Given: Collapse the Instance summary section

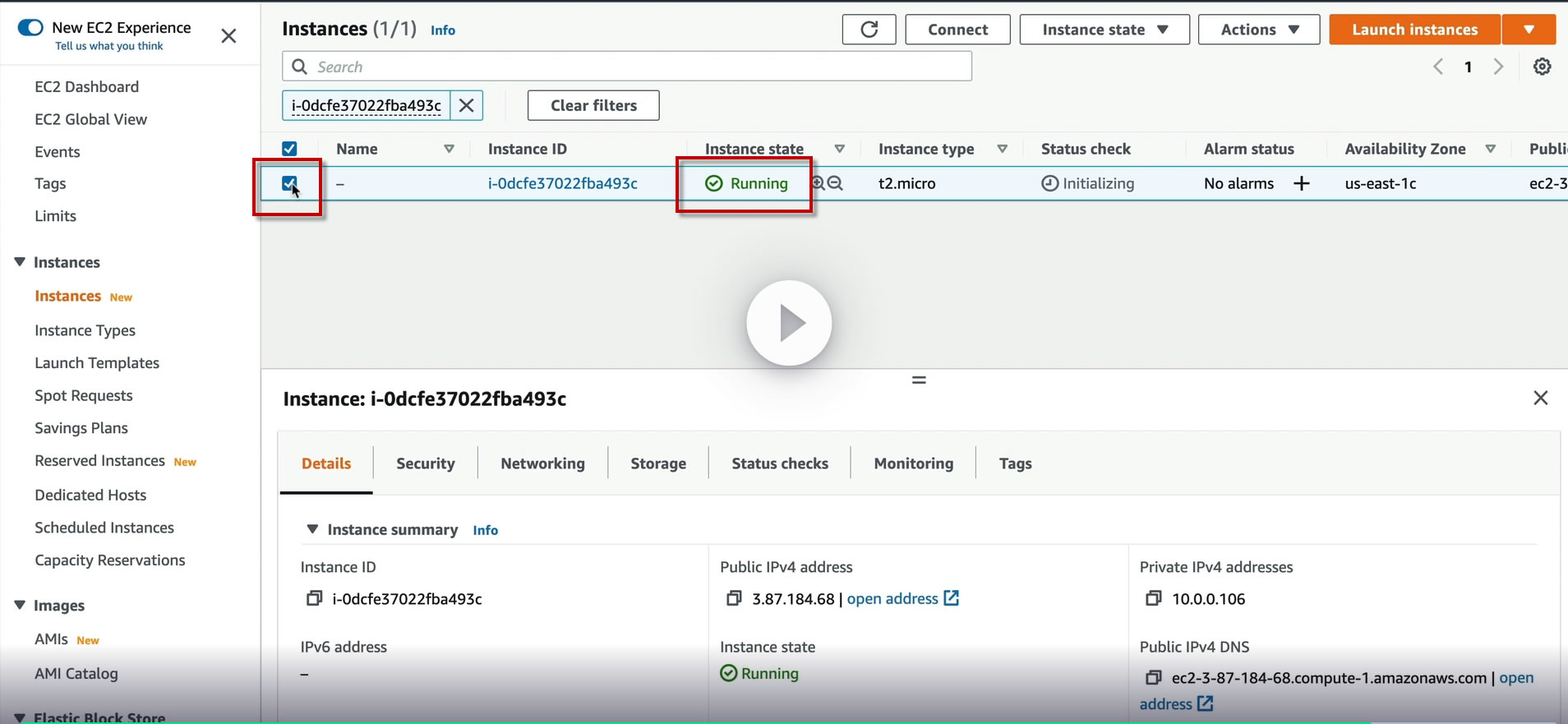Looking at the screenshot, I should (312, 529).
